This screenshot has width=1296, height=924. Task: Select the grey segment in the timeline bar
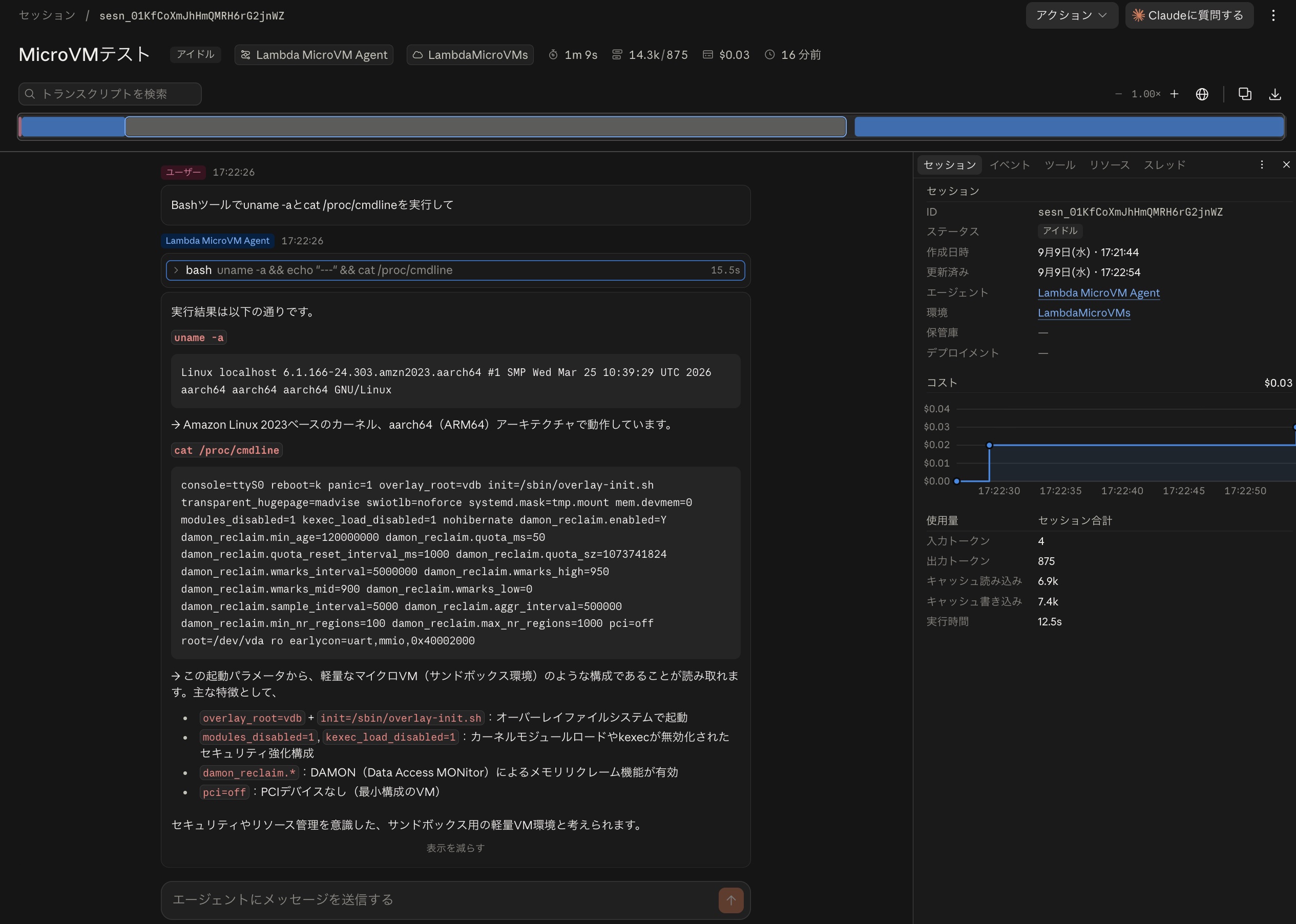coord(485,127)
